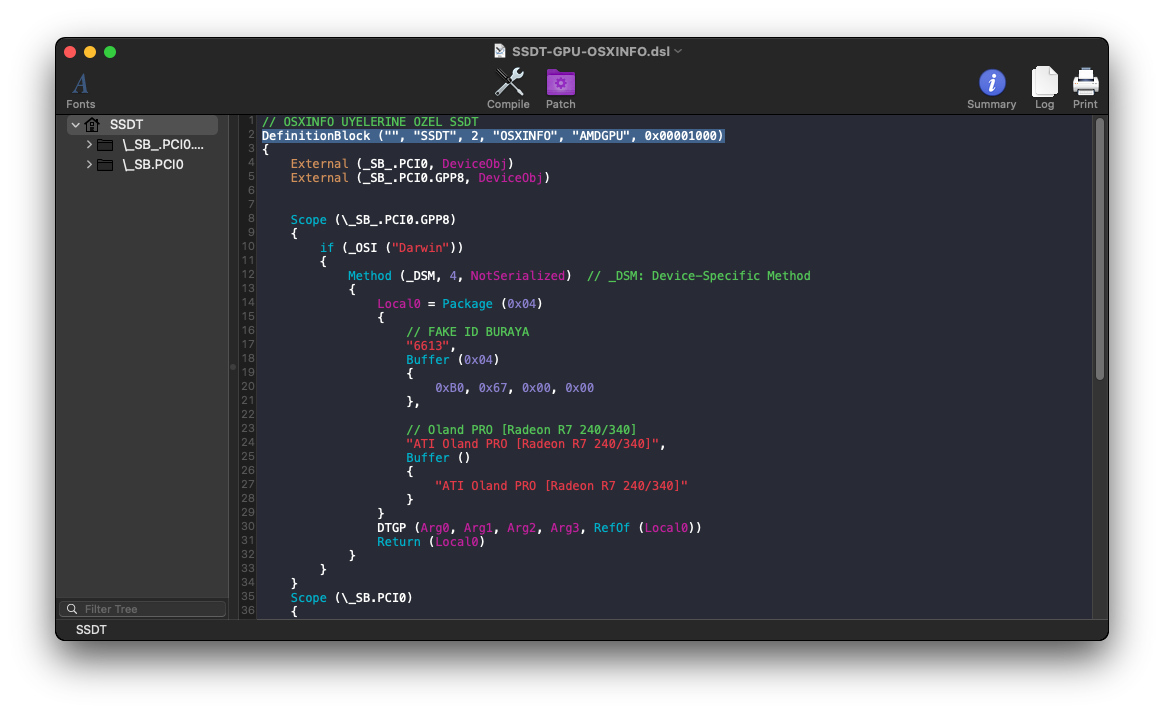Open the Patch icon
Image resolution: width=1164 pixels, height=714 pixels.
click(560, 82)
